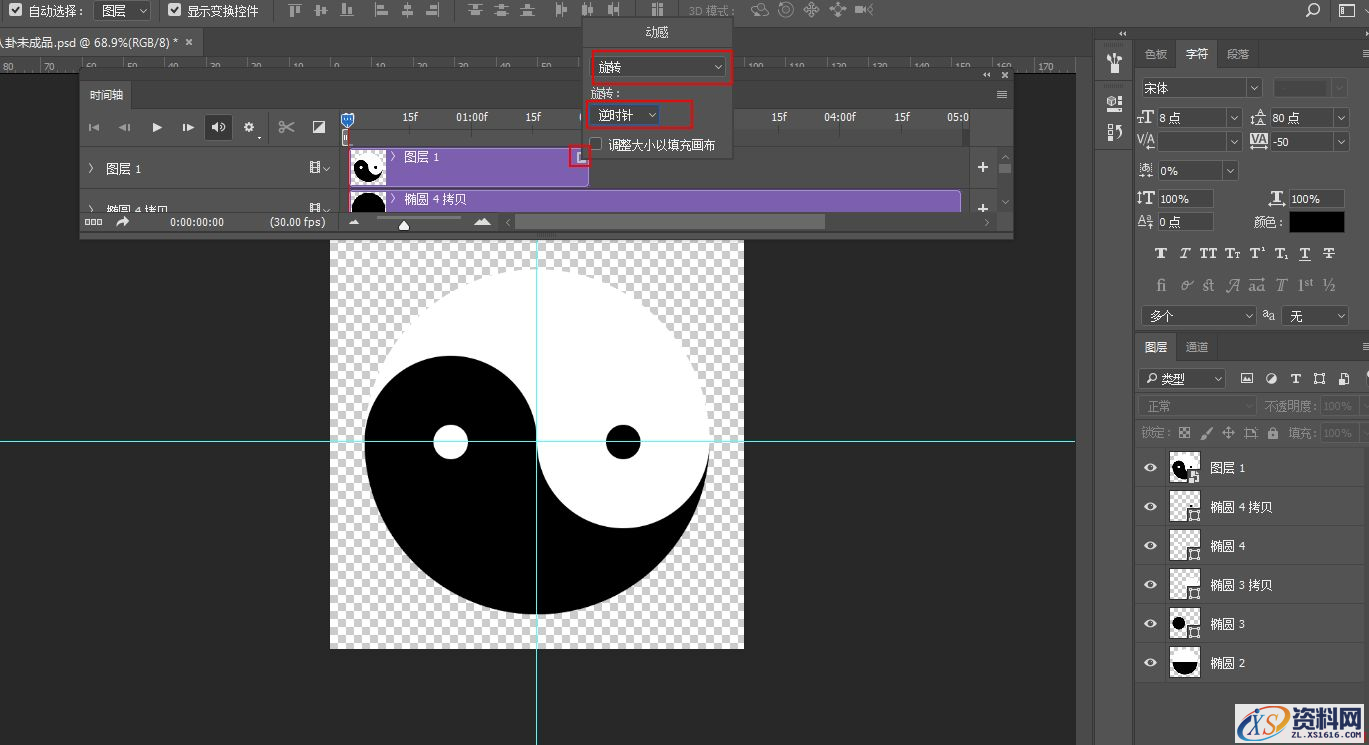Hide the 椭圆 4 layer
This screenshot has width=1369, height=745.
click(x=1150, y=545)
